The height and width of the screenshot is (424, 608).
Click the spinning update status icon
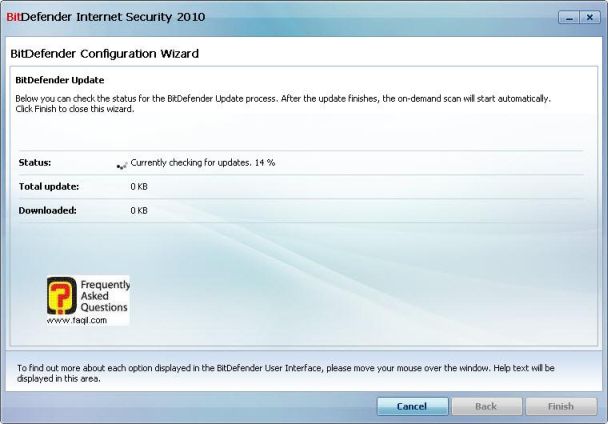pyautogui.click(x=122, y=166)
